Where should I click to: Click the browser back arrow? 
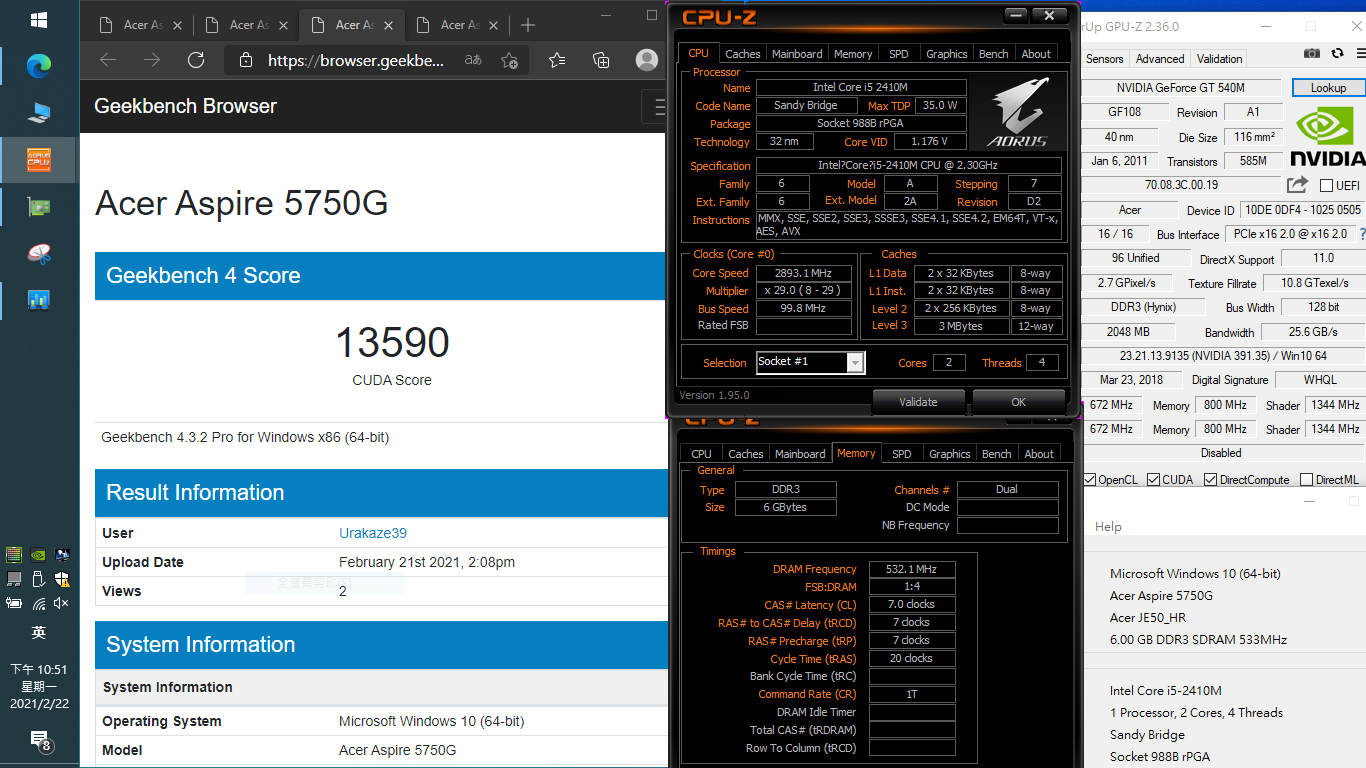click(108, 60)
